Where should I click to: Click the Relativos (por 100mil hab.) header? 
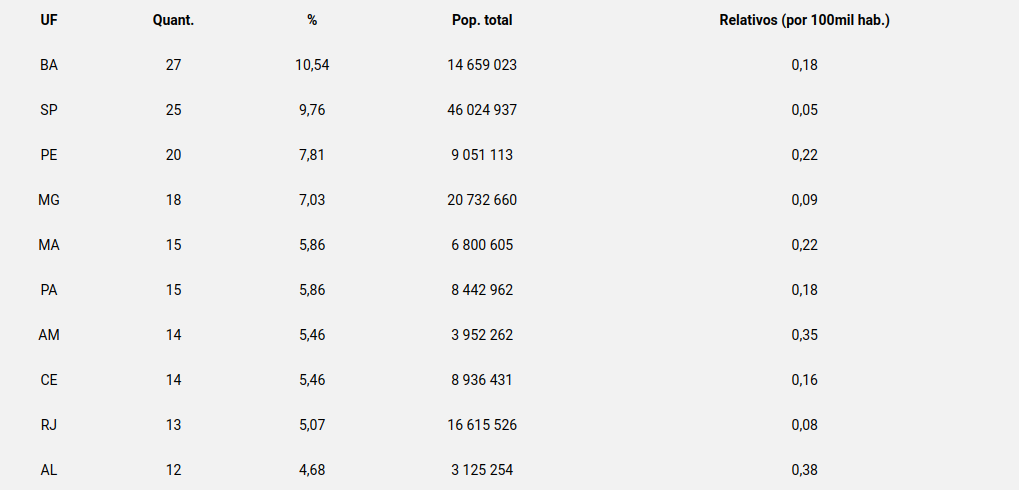(804, 20)
